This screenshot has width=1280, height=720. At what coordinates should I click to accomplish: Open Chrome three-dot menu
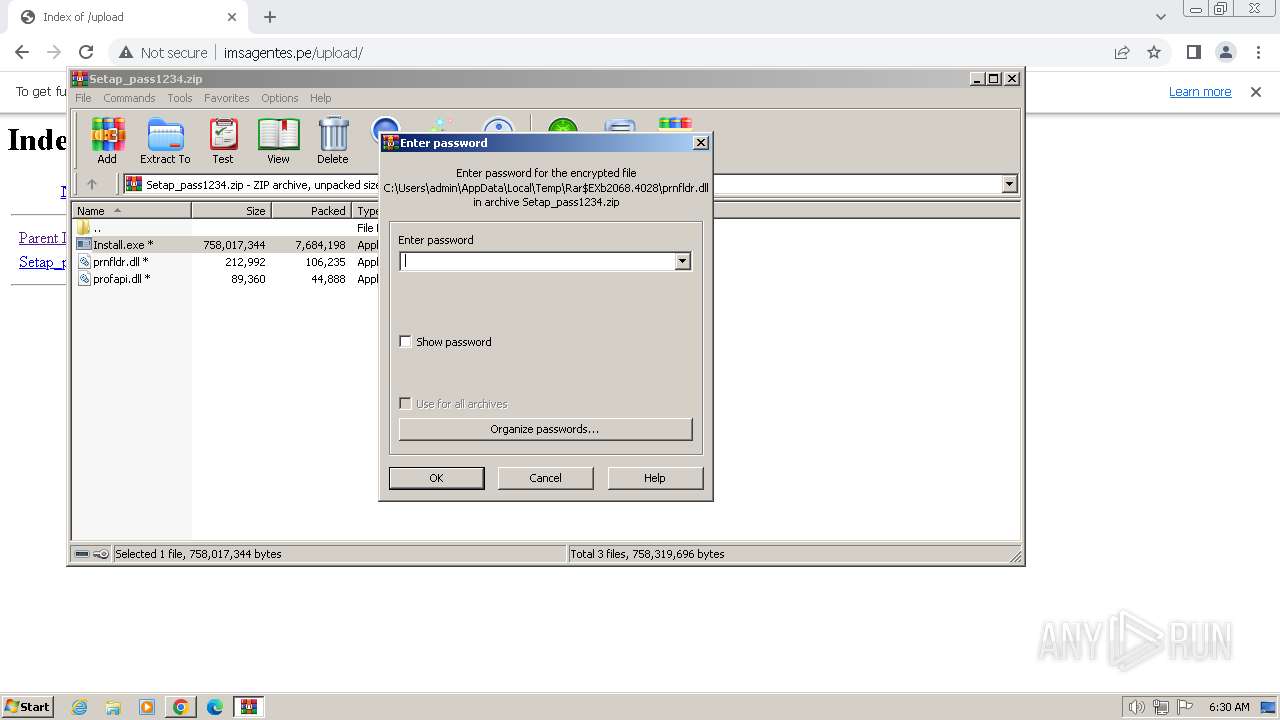tap(1258, 52)
